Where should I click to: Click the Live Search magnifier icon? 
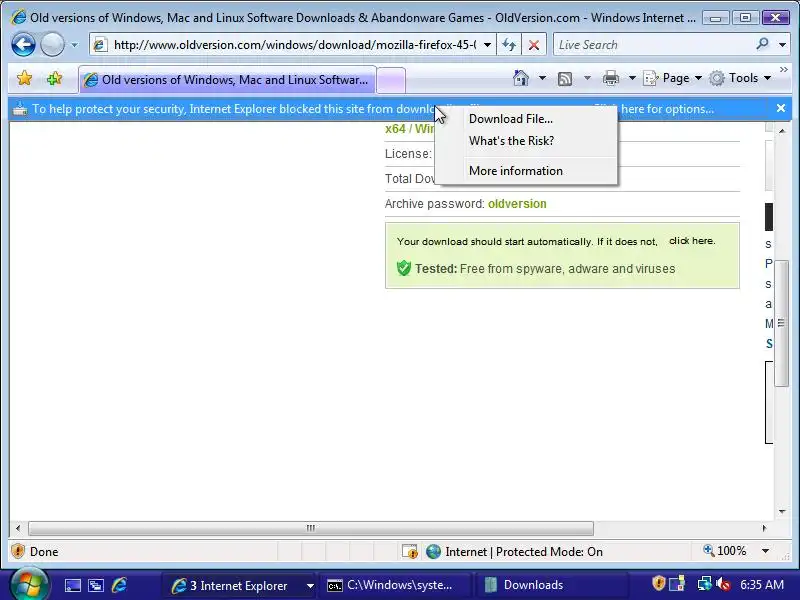[x=762, y=44]
